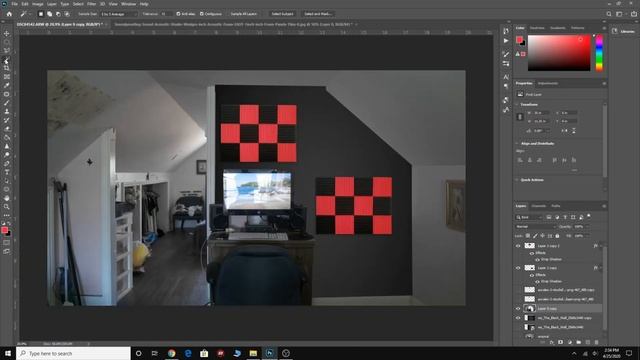
Task: Open the Filter menu
Action: point(91,4)
